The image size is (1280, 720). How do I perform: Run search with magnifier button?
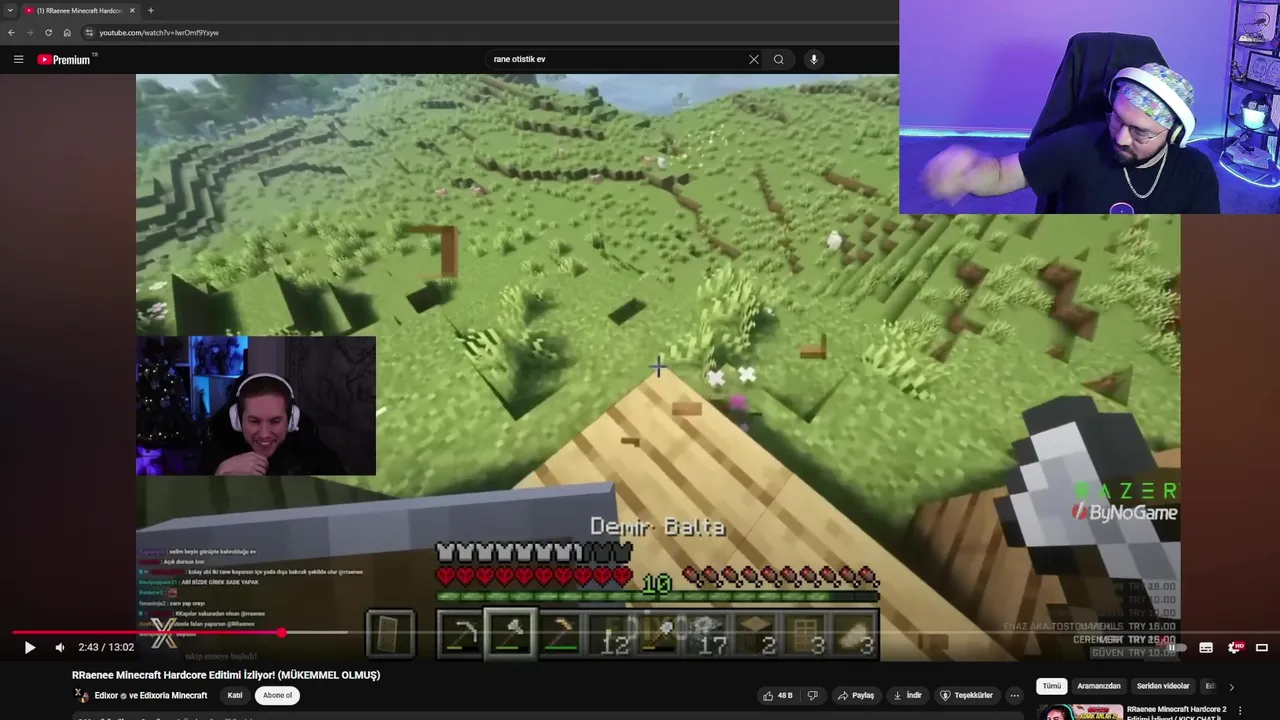tap(779, 59)
